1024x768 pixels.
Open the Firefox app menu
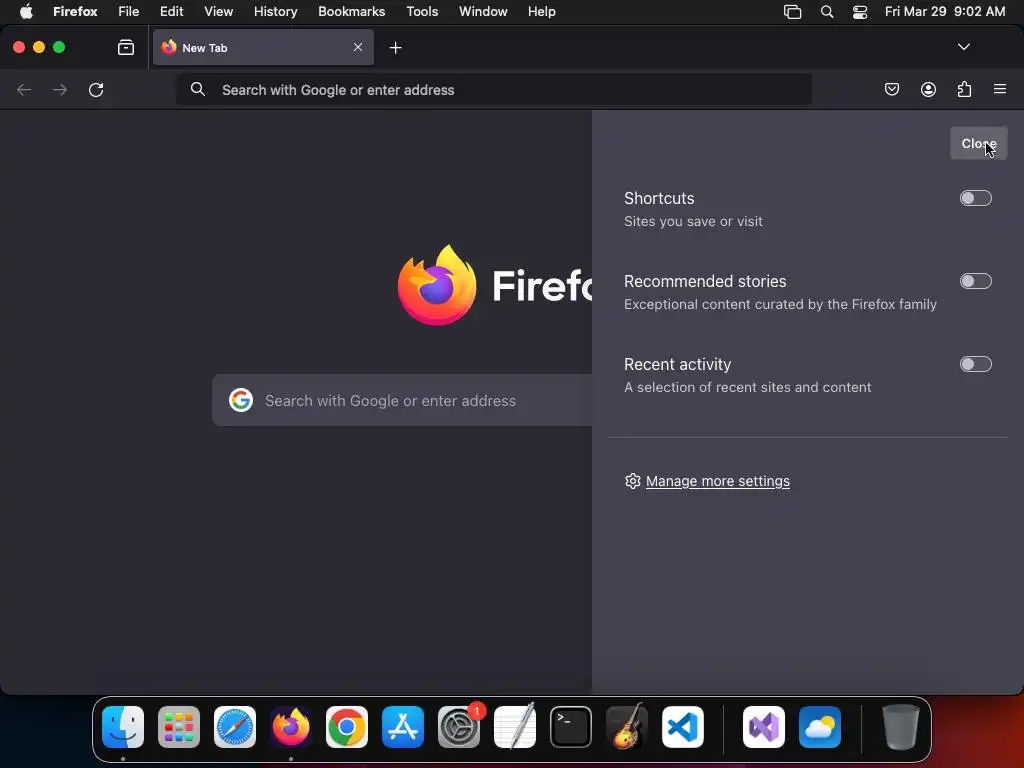point(75,12)
